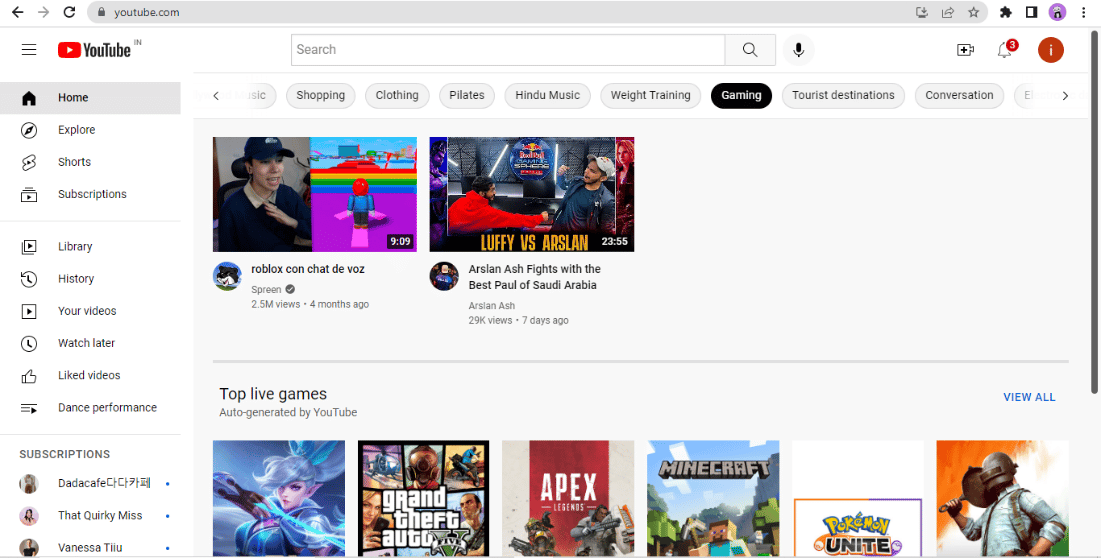Open the Arslan Ash channel name link
This screenshot has width=1101, height=558.
click(x=492, y=305)
